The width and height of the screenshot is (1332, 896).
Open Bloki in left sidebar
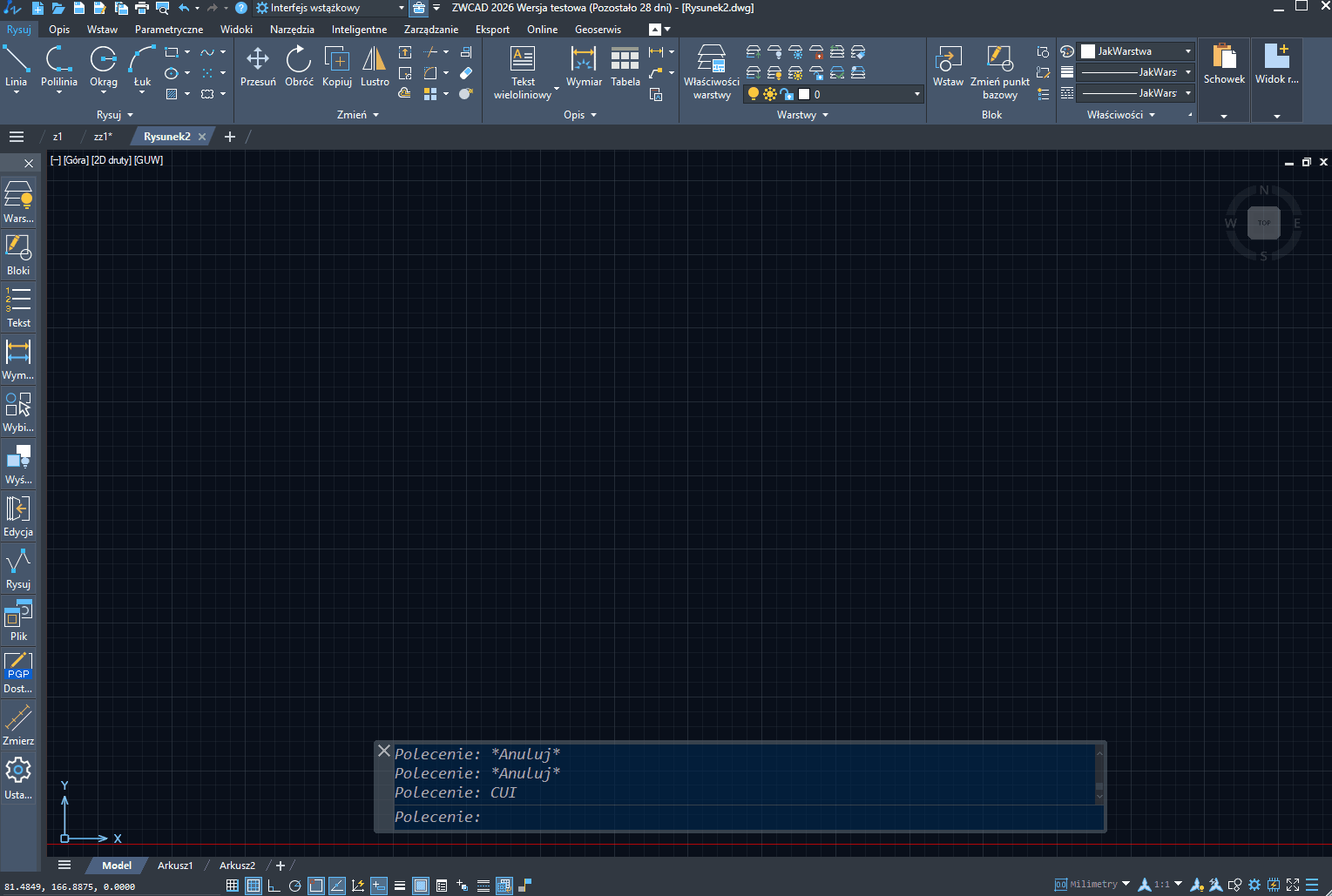pos(18,254)
